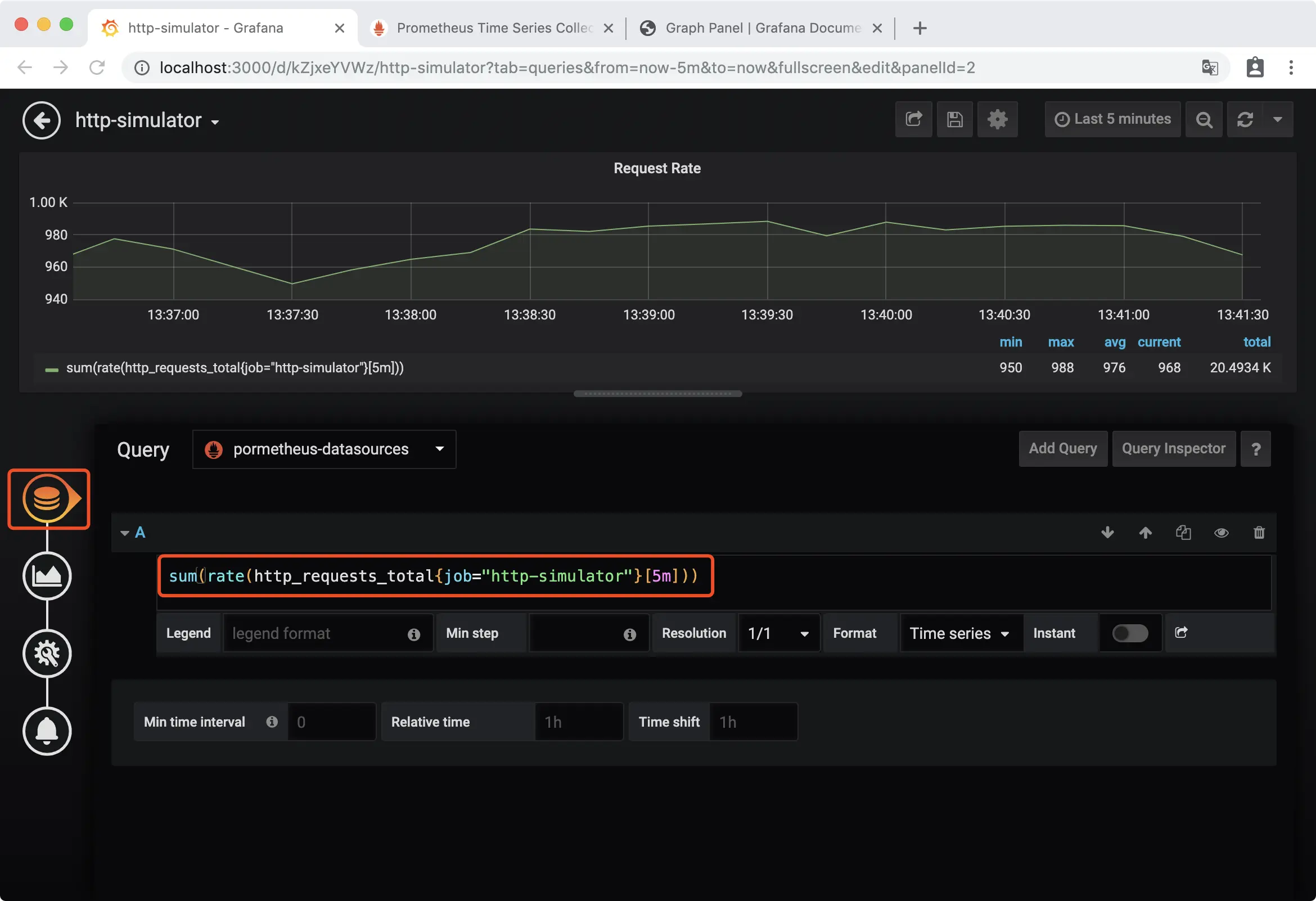Sort legend by total column
Image resolution: width=1316 pixels, height=901 pixels.
point(1256,342)
